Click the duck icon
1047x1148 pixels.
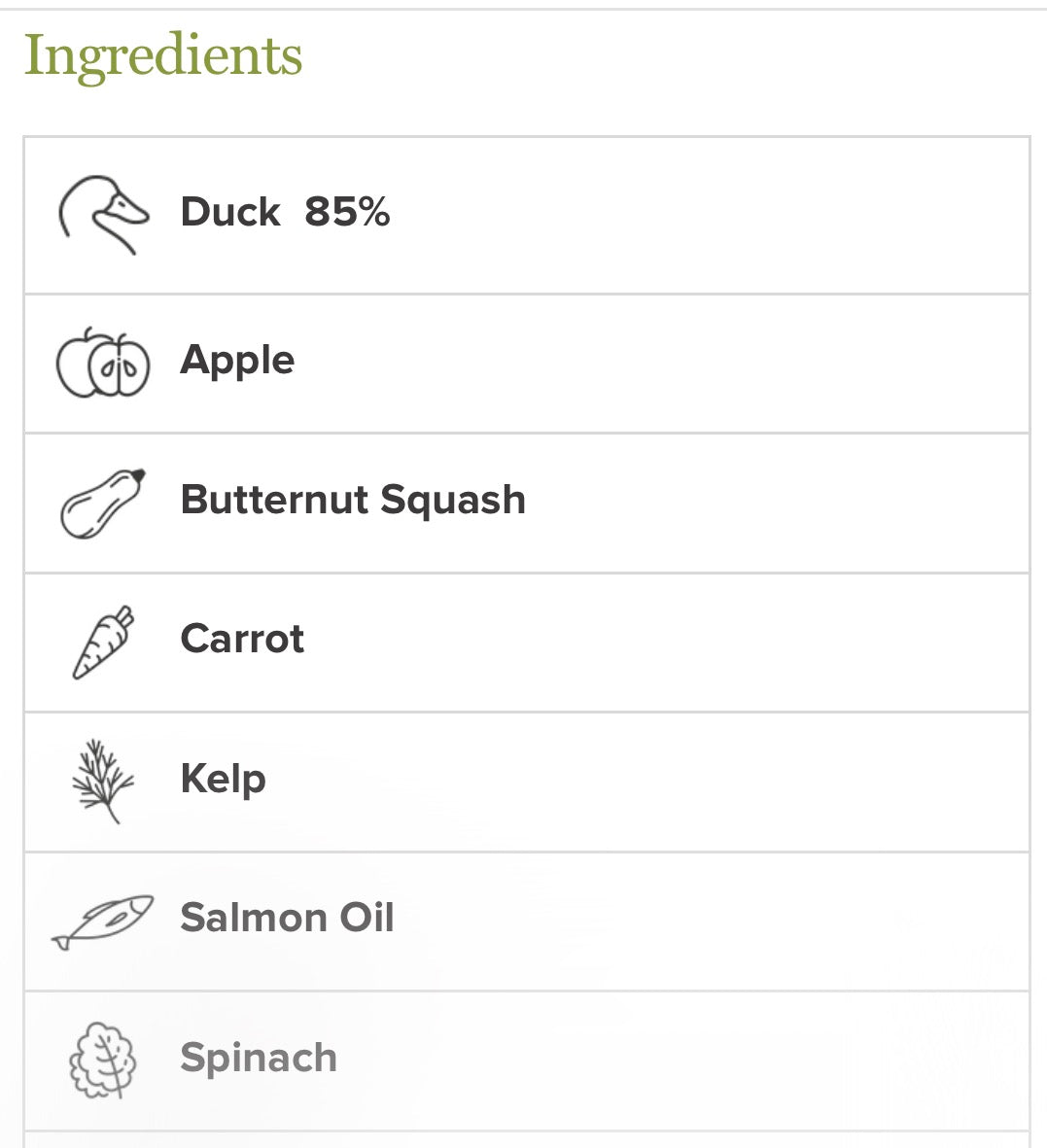coord(103,215)
